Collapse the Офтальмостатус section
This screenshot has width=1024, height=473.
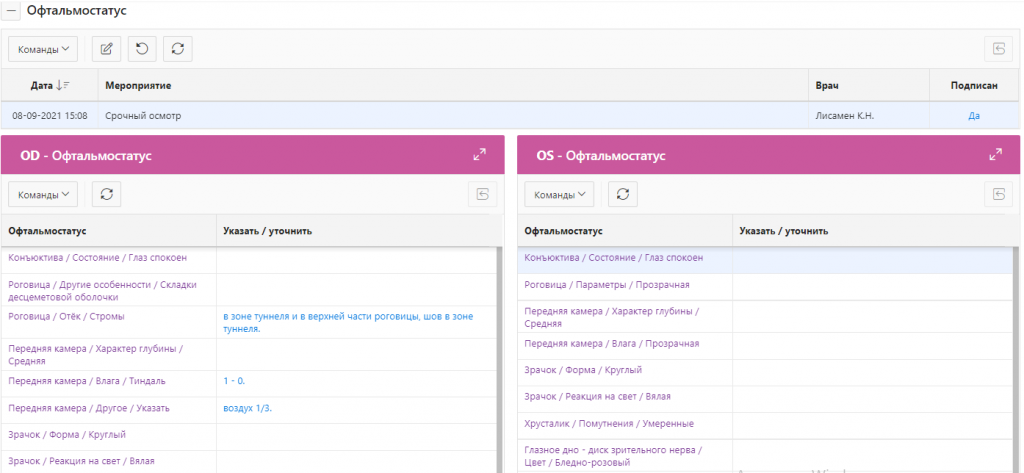coord(13,13)
